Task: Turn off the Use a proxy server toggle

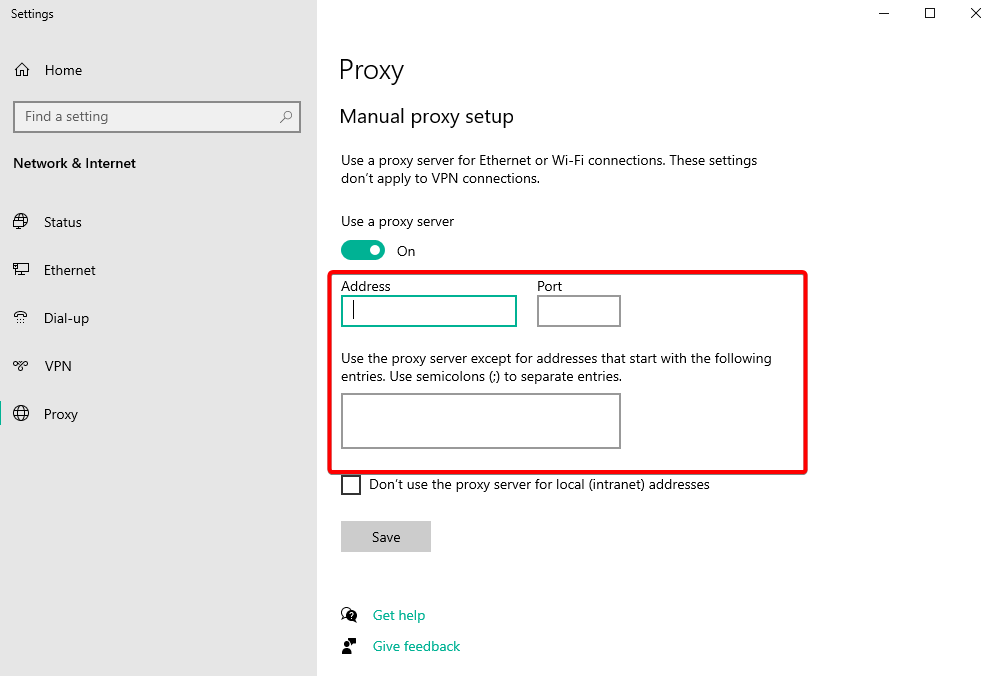Action: pyautogui.click(x=363, y=250)
